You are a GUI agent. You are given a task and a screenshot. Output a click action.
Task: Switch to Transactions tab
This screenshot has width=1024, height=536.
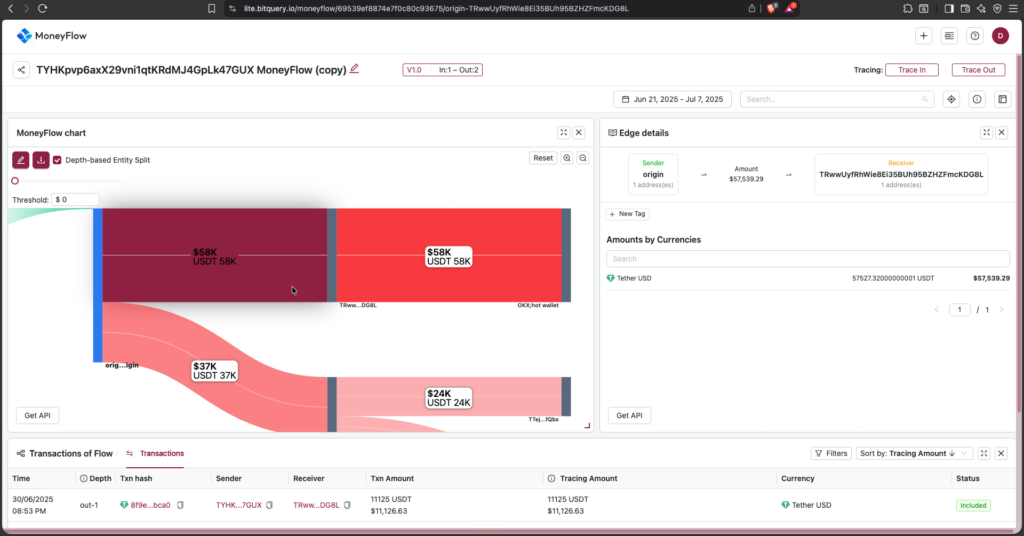point(155,453)
